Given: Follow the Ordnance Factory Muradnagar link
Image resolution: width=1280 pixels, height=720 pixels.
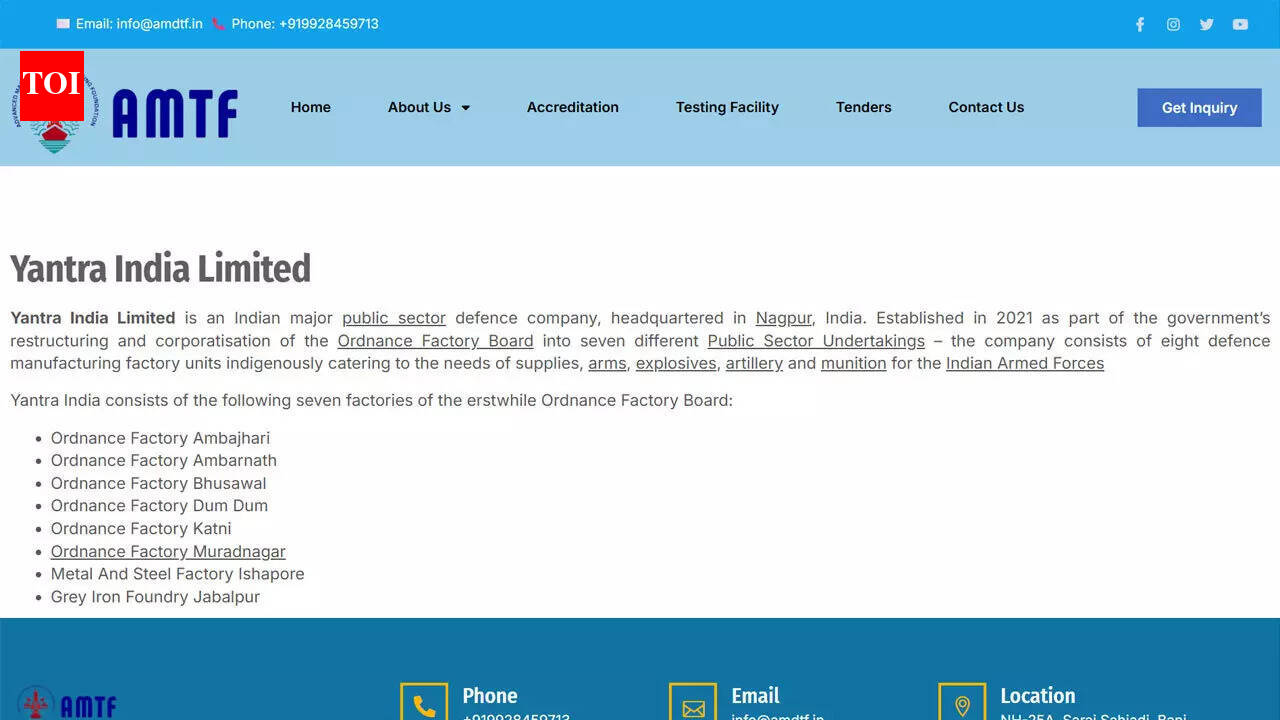Looking at the screenshot, I should (x=167, y=551).
